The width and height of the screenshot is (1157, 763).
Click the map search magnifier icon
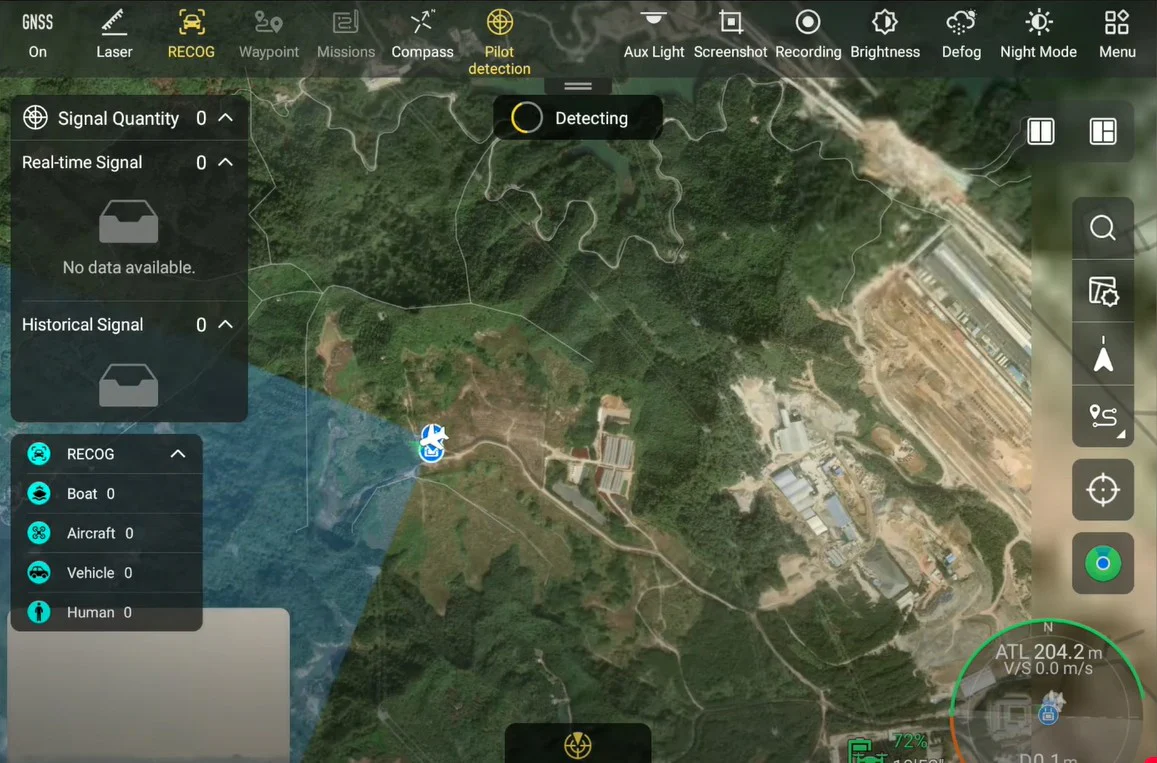pyautogui.click(x=1103, y=228)
